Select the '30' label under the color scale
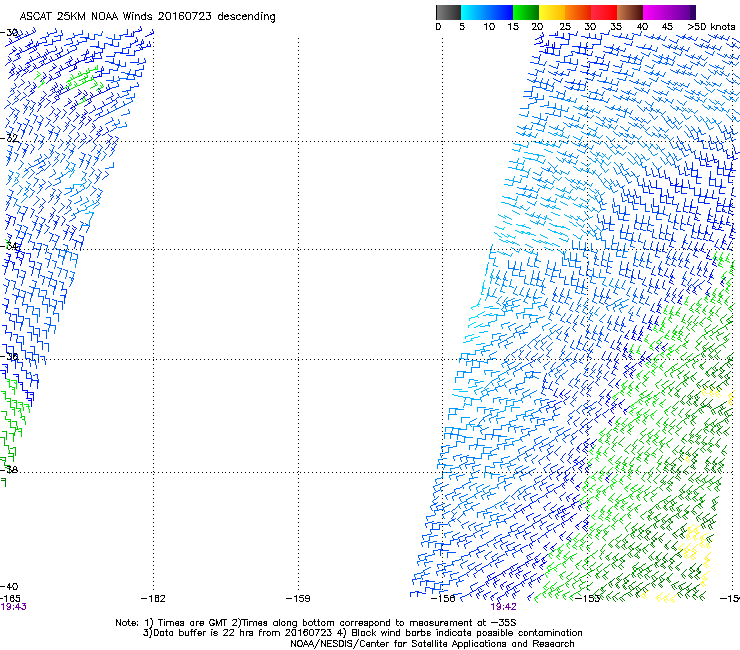This screenshot has width=740, height=650. click(590, 27)
